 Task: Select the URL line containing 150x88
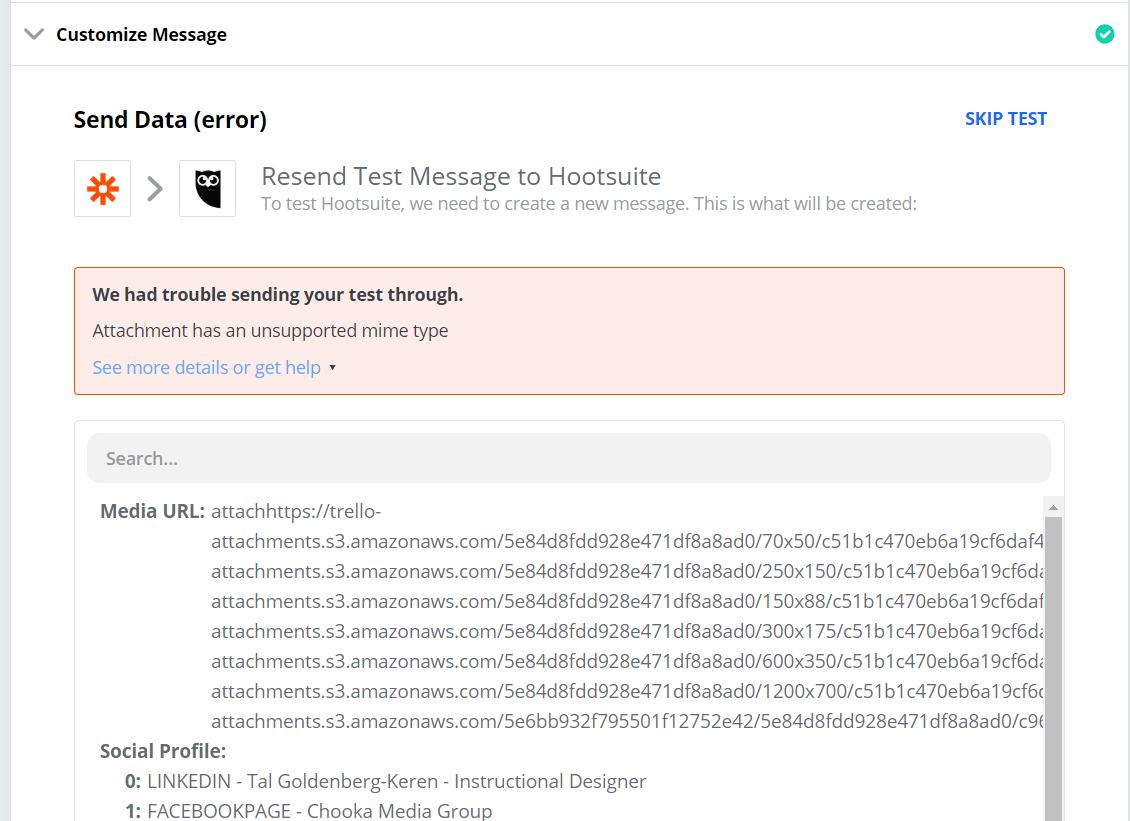[627, 601]
